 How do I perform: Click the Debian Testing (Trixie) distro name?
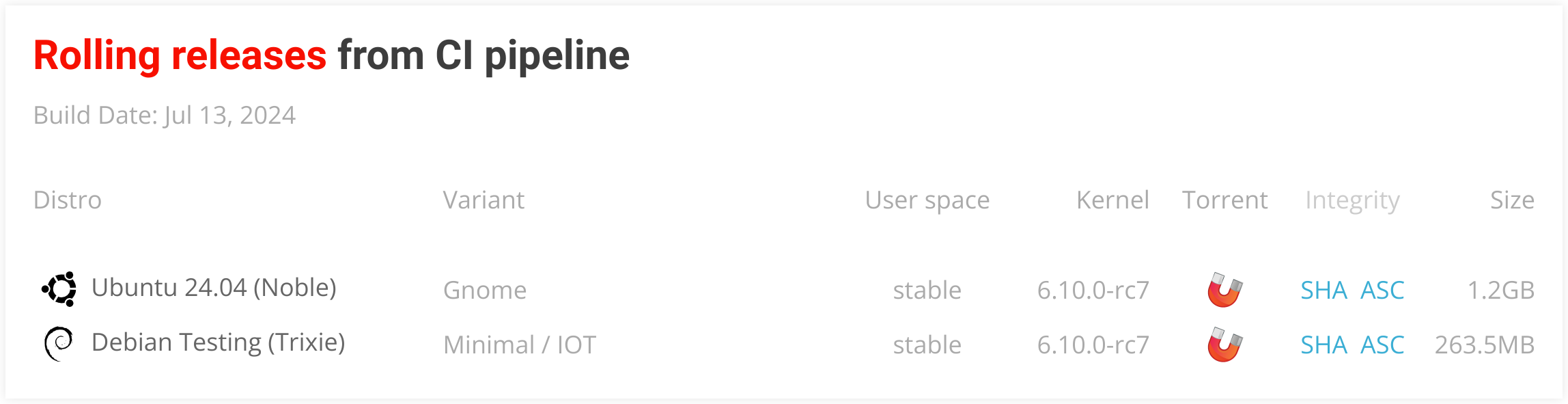tap(218, 342)
